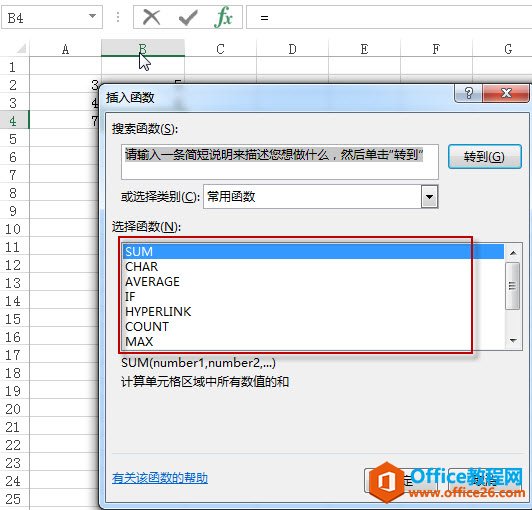Click the dialog help question mark button
This screenshot has width=532, height=510.
[468, 93]
